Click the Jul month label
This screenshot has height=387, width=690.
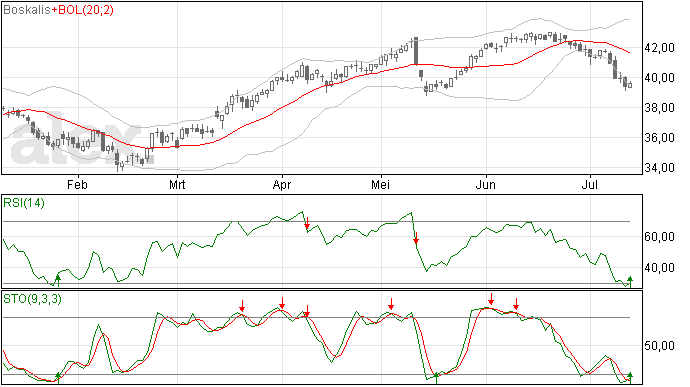(x=589, y=185)
